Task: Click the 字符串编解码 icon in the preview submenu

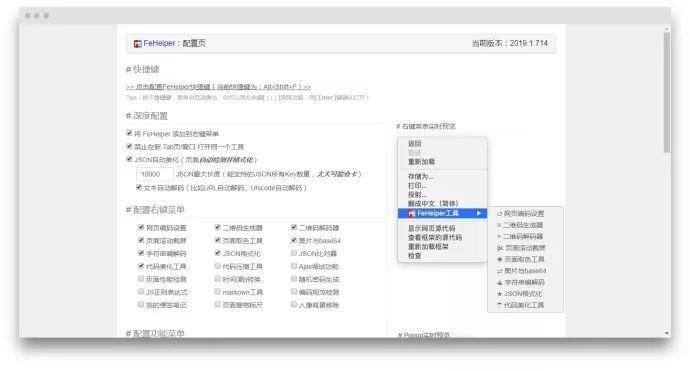Action: pos(499,283)
